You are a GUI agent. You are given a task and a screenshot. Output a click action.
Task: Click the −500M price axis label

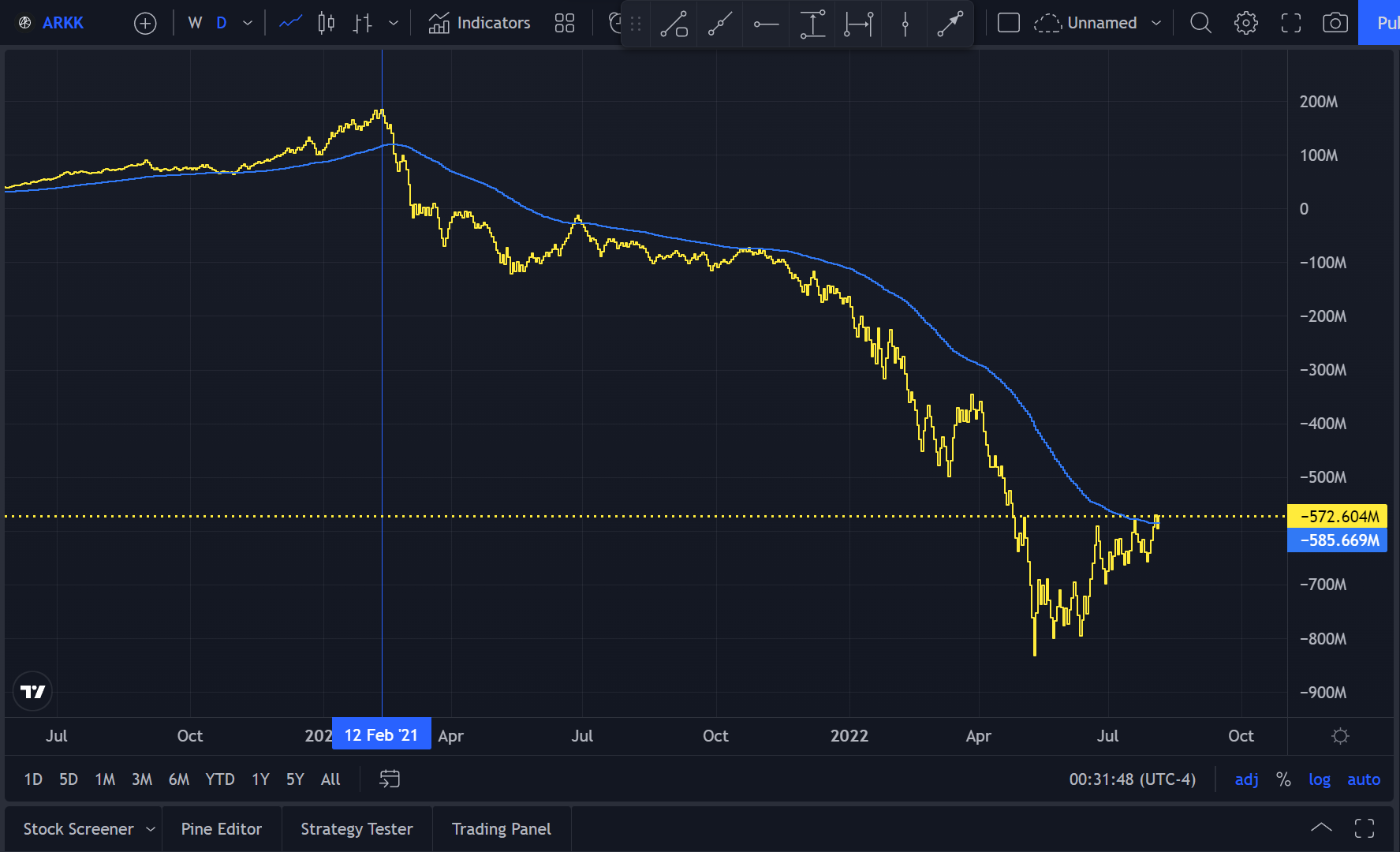tap(1323, 477)
